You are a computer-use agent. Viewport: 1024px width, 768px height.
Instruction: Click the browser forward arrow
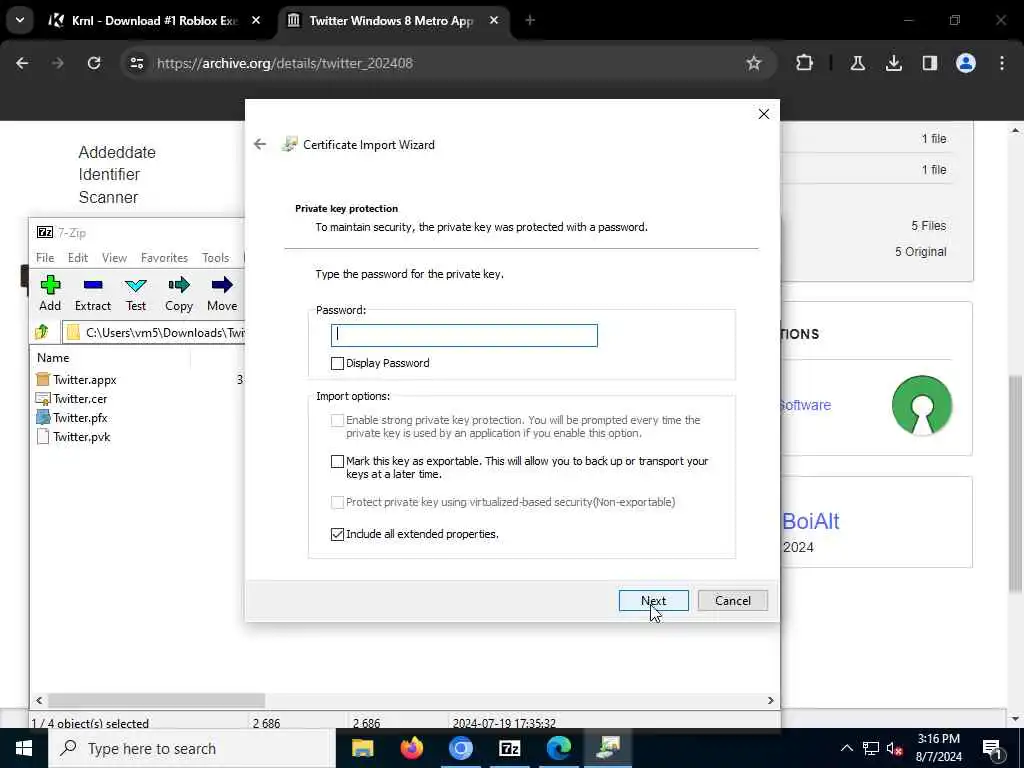click(x=57, y=63)
